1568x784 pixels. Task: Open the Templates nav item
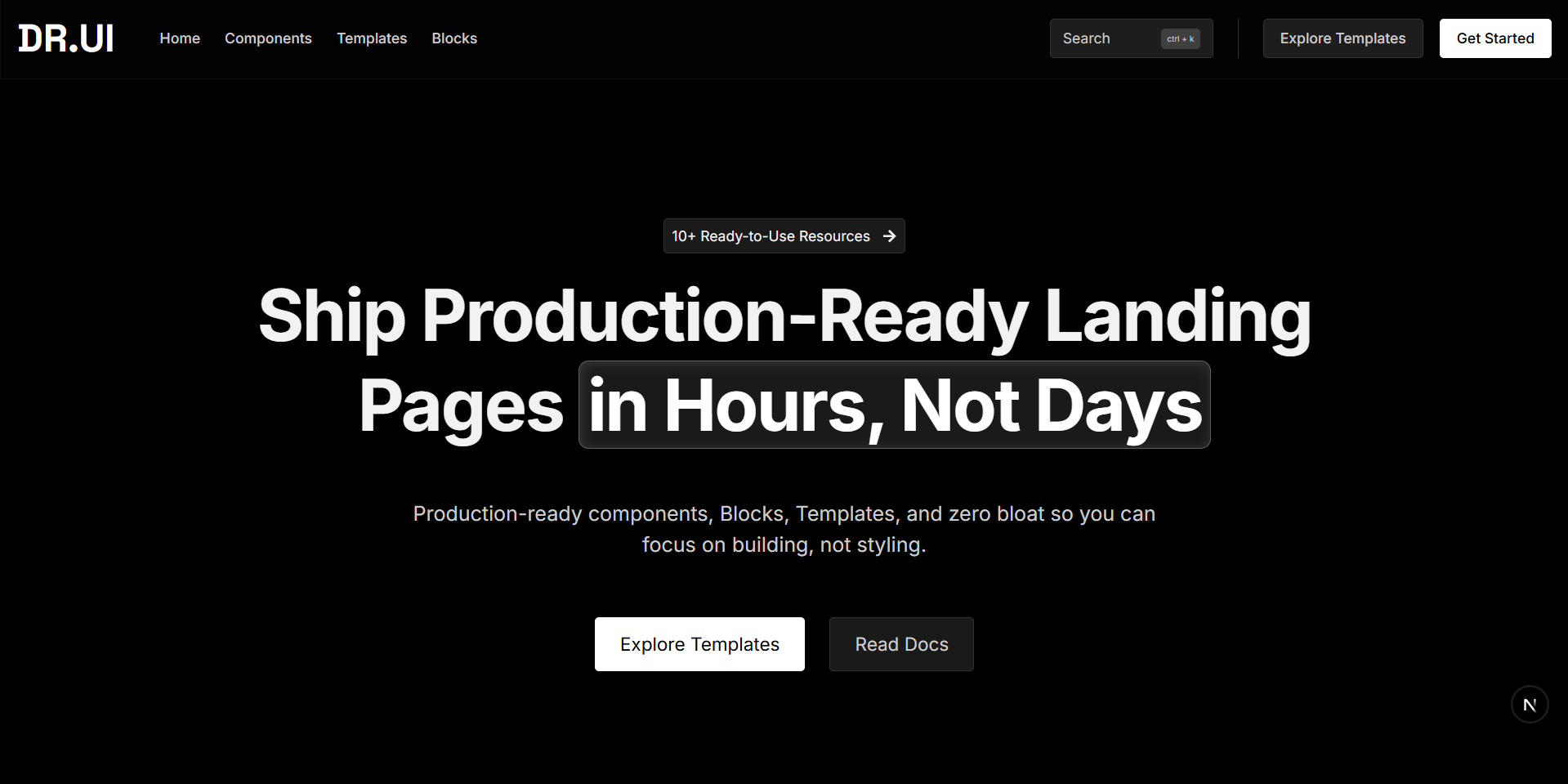coord(372,38)
